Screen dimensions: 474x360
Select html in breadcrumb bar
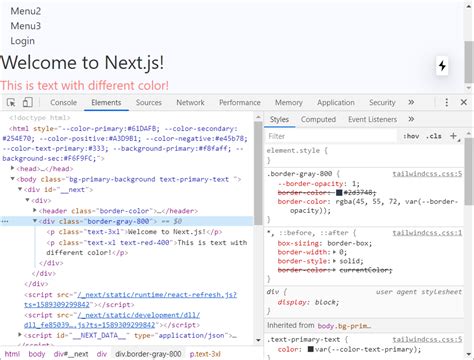(x=12, y=354)
